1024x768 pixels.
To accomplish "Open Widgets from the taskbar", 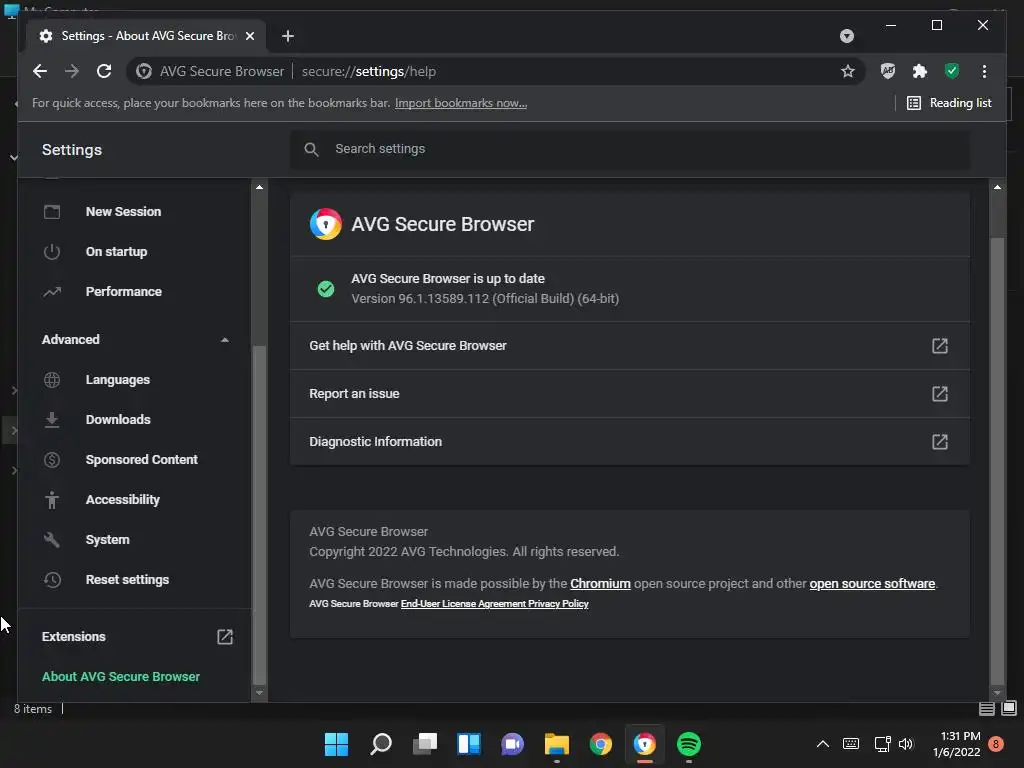I will pyautogui.click(x=469, y=744).
